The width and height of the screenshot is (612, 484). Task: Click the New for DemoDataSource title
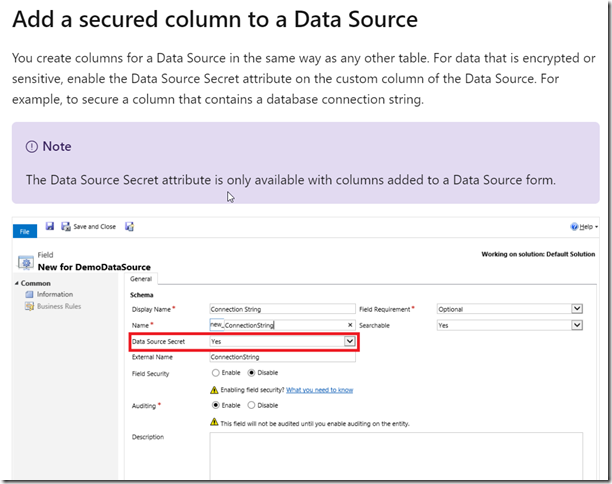(x=94, y=267)
